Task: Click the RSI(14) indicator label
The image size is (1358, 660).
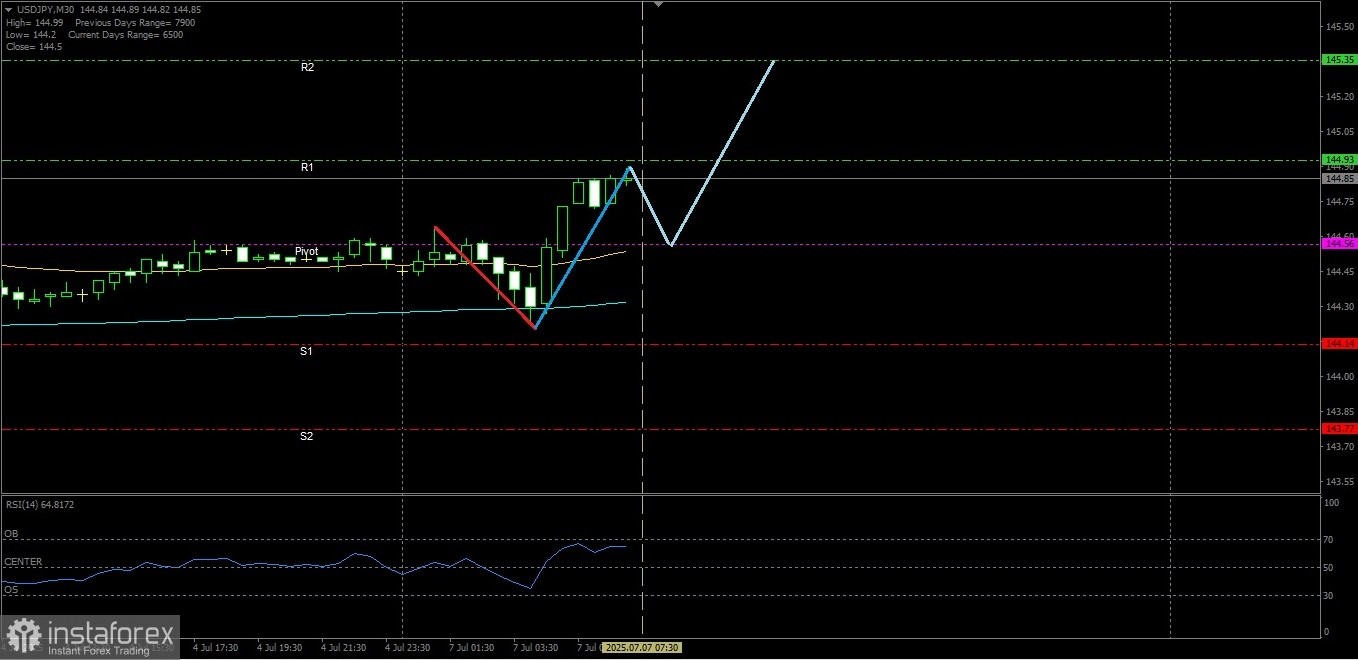Action: coord(40,505)
